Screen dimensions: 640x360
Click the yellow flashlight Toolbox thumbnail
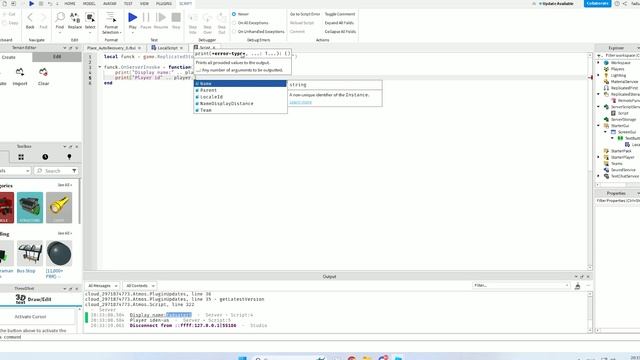point(59,208)
